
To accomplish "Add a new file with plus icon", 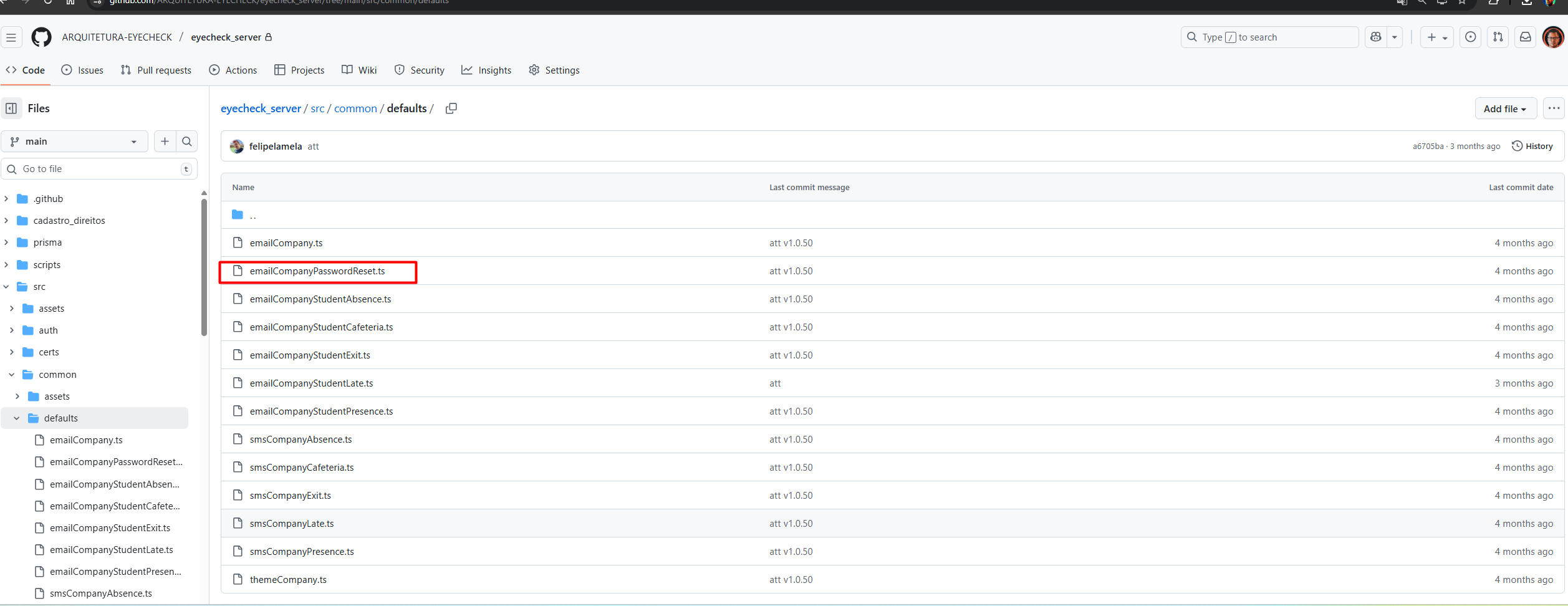I will coord(165,142).
